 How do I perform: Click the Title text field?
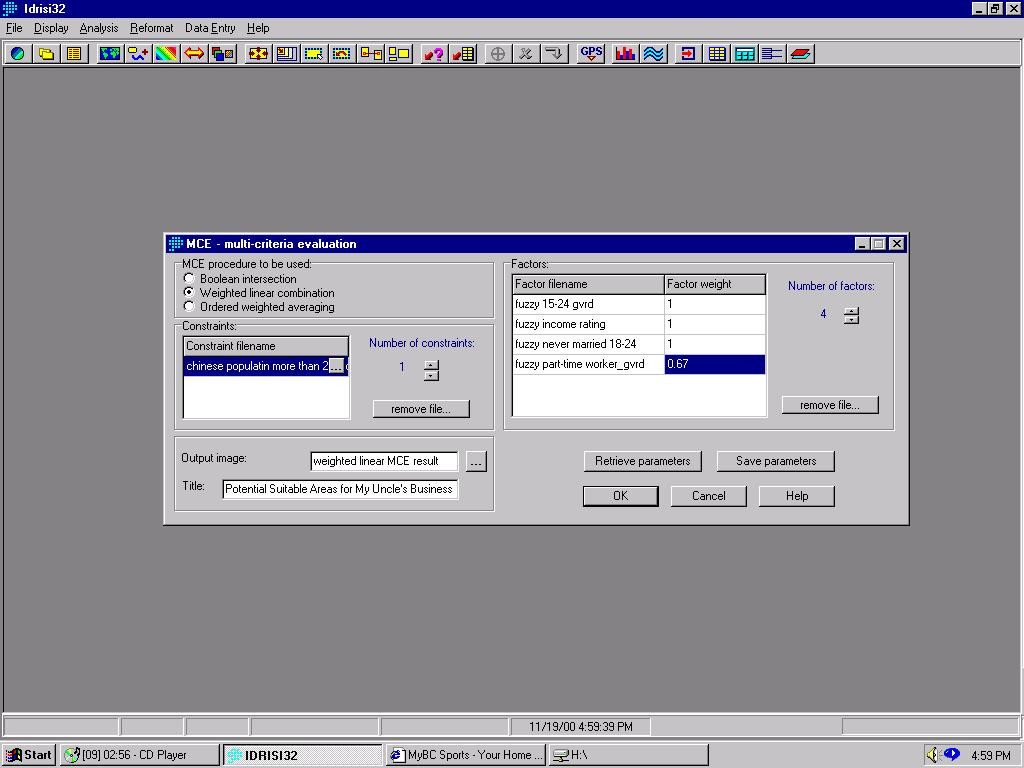(x=340, y=489)
